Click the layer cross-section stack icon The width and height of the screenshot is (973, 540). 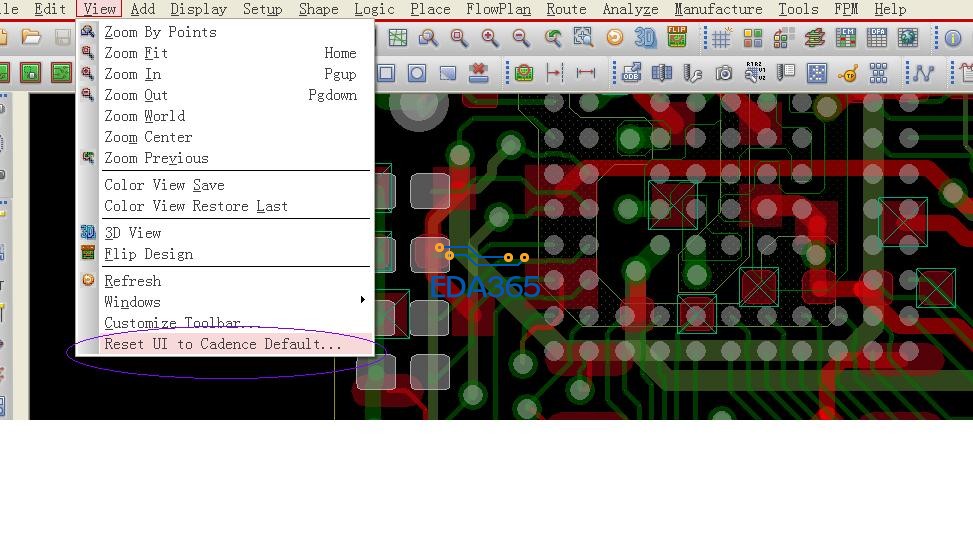[x=815, y=38]
